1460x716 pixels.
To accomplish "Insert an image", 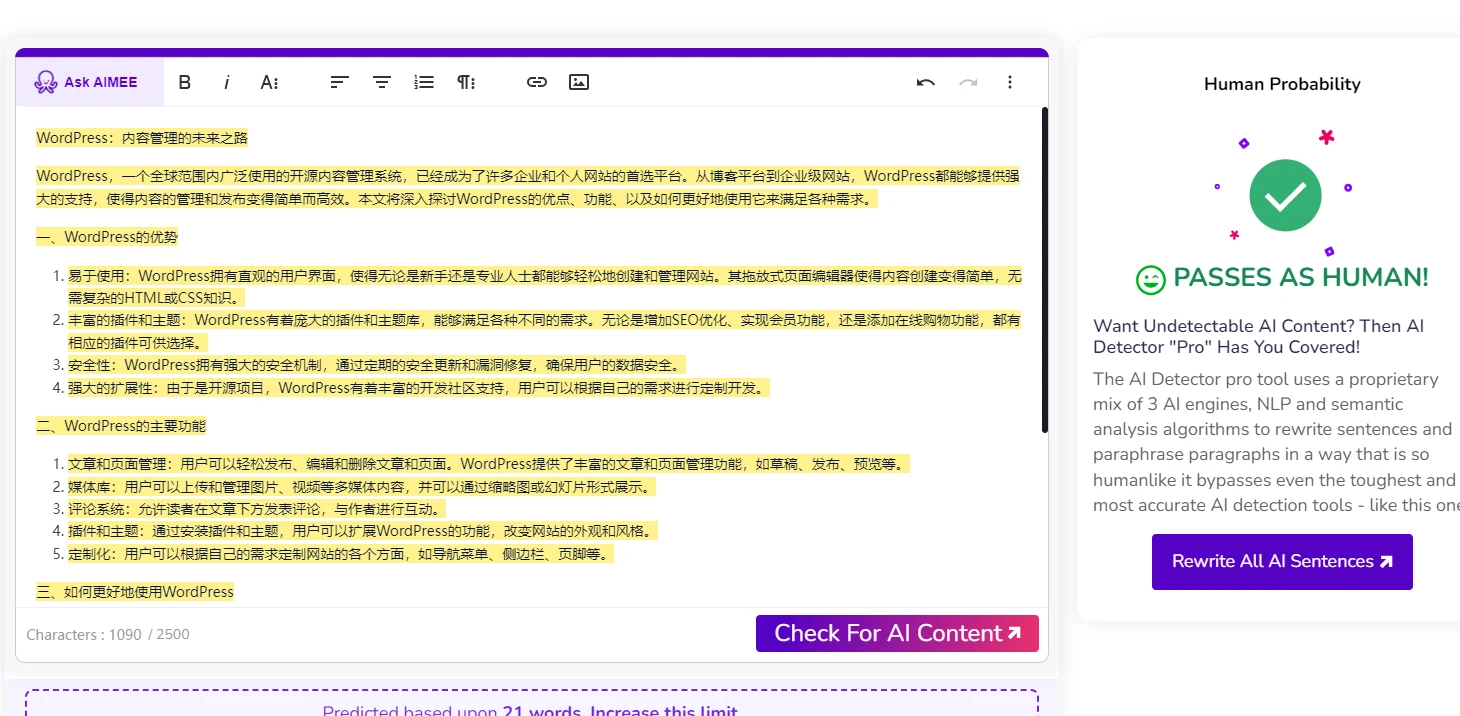I will (x=579, y=82).
